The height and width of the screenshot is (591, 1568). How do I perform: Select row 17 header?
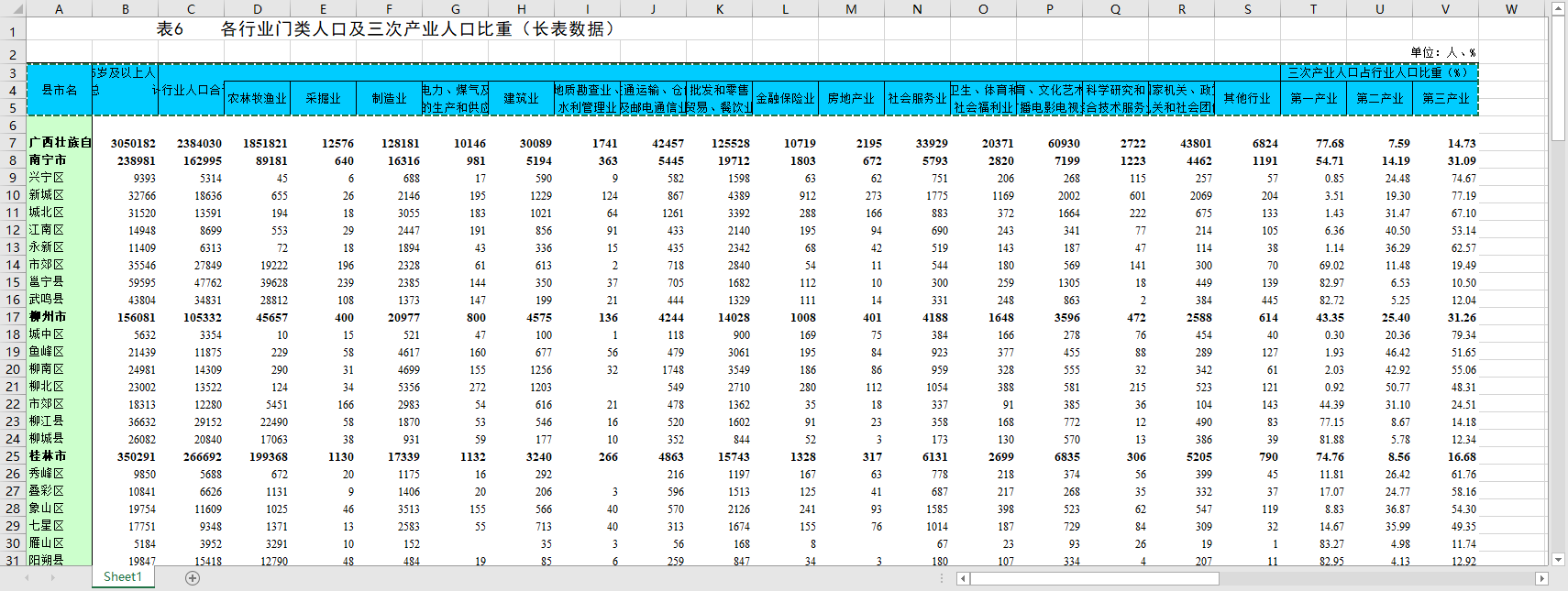tap(13, 317)
